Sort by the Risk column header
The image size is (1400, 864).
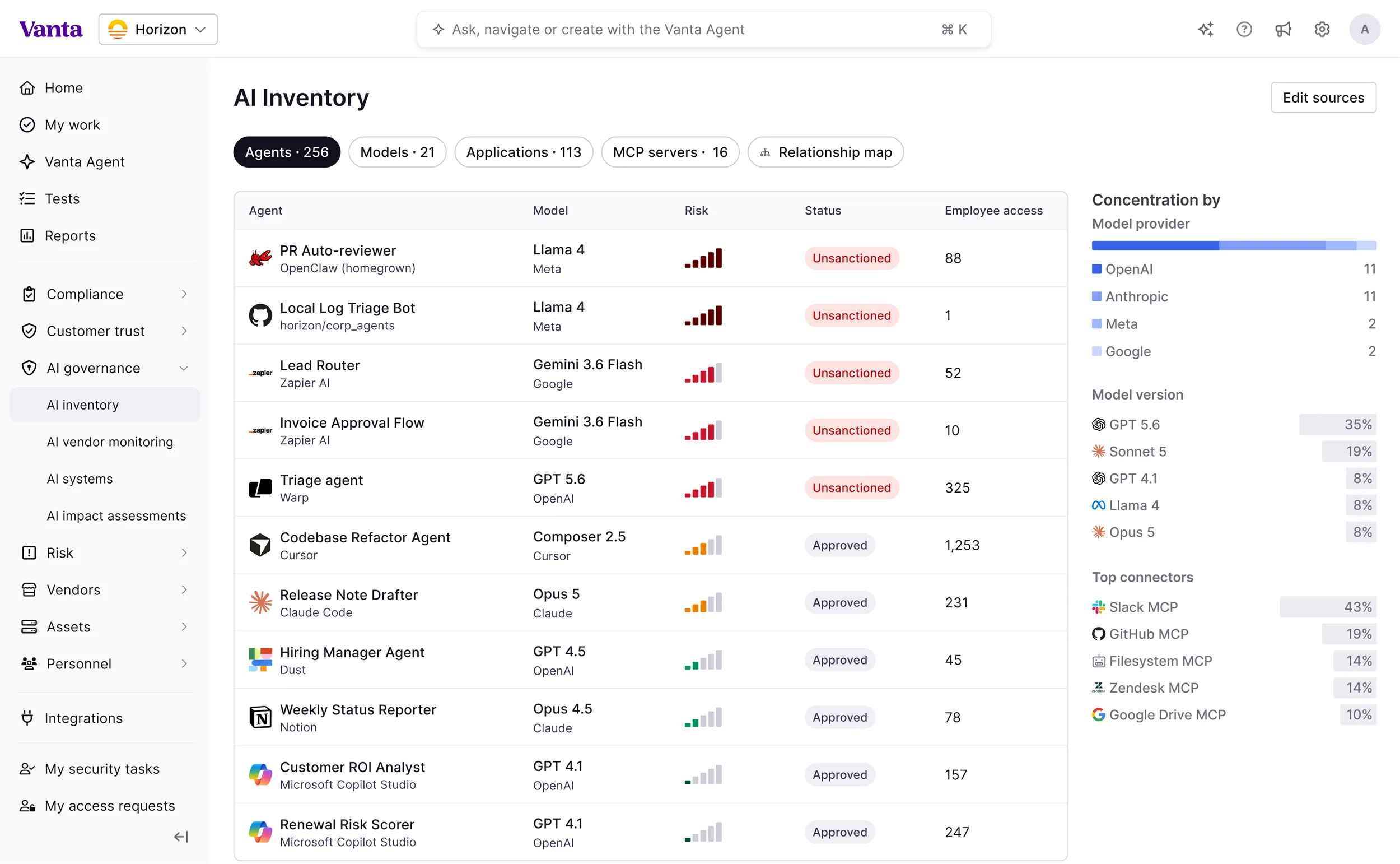coord(696,210)
